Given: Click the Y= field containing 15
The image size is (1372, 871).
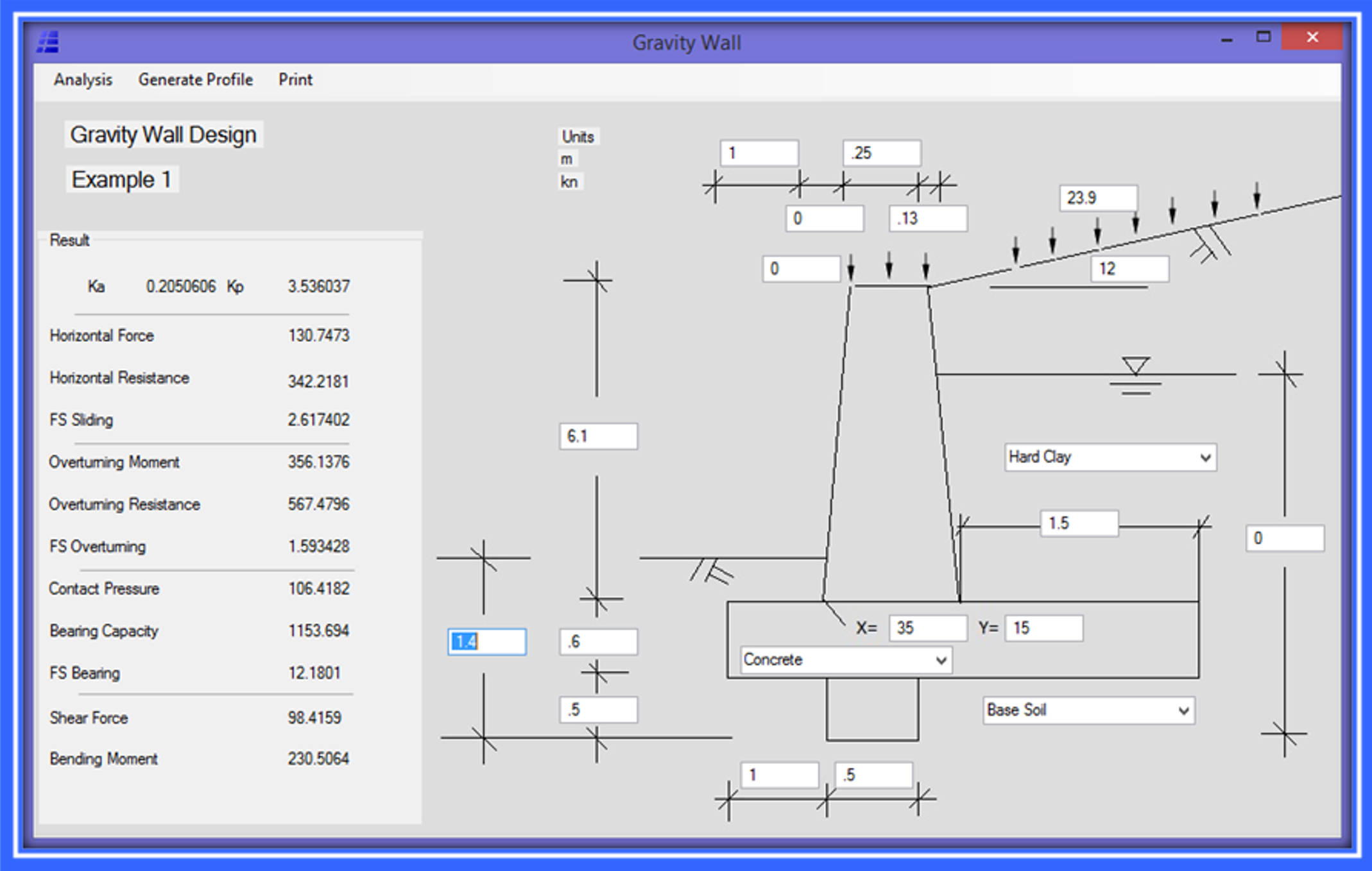Looking at the screenshot, I should click(1043, 627).
